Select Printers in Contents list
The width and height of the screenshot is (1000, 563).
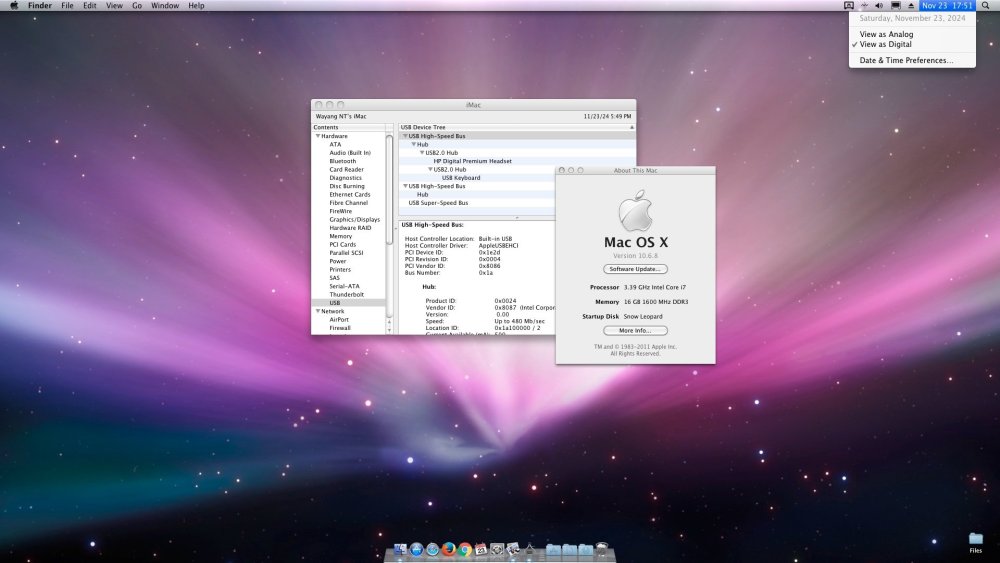[x=340, y=269]
